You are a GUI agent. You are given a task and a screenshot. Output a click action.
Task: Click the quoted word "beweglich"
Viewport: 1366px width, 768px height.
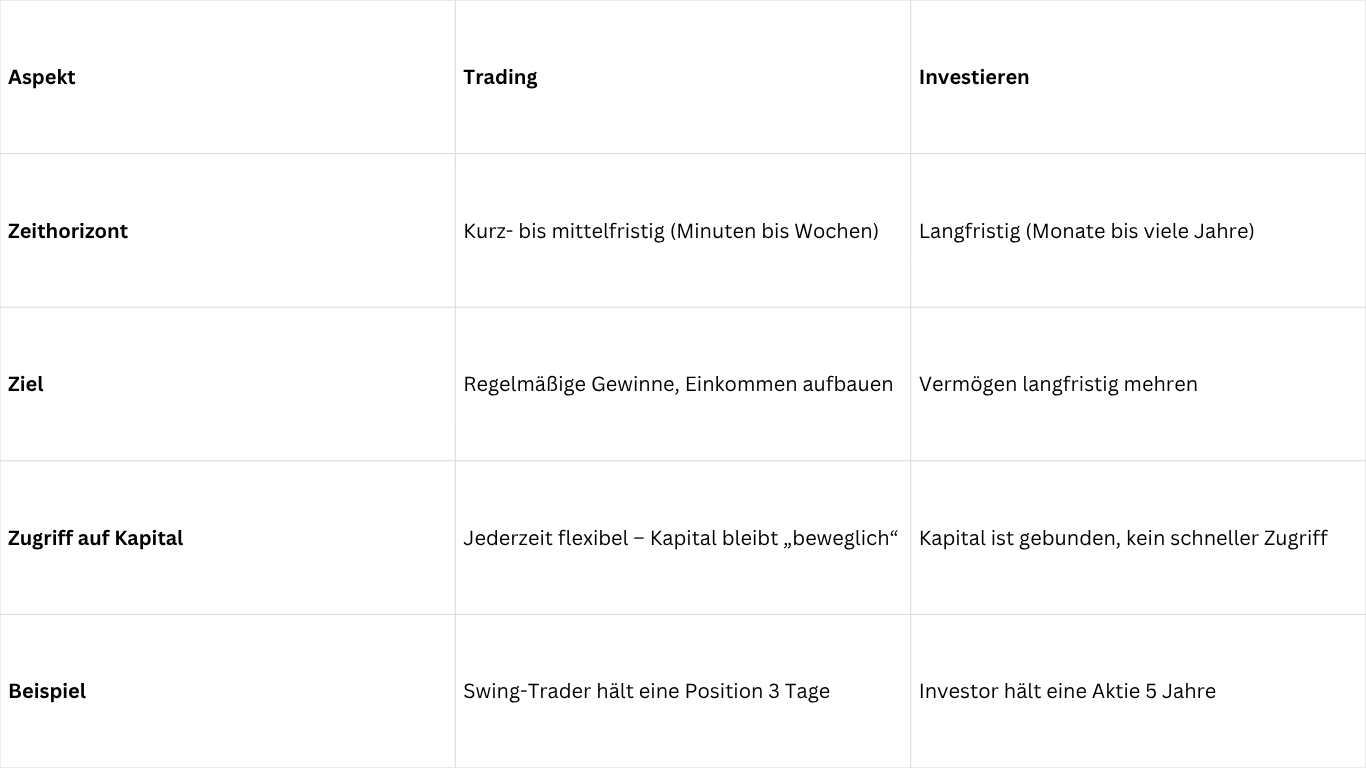[x=843, y=538]
